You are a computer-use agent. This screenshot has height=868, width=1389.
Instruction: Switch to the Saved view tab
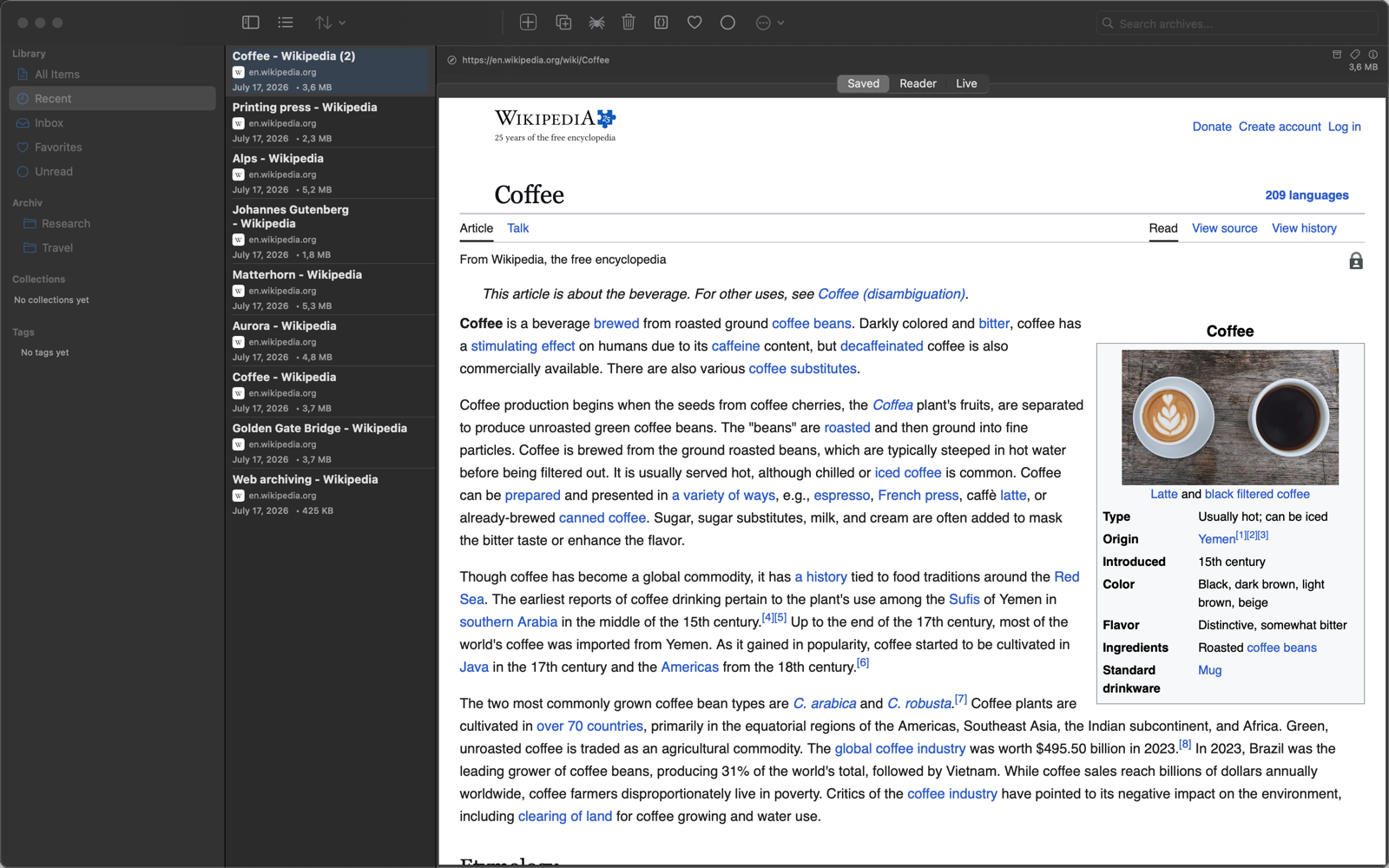coord(863,83)
